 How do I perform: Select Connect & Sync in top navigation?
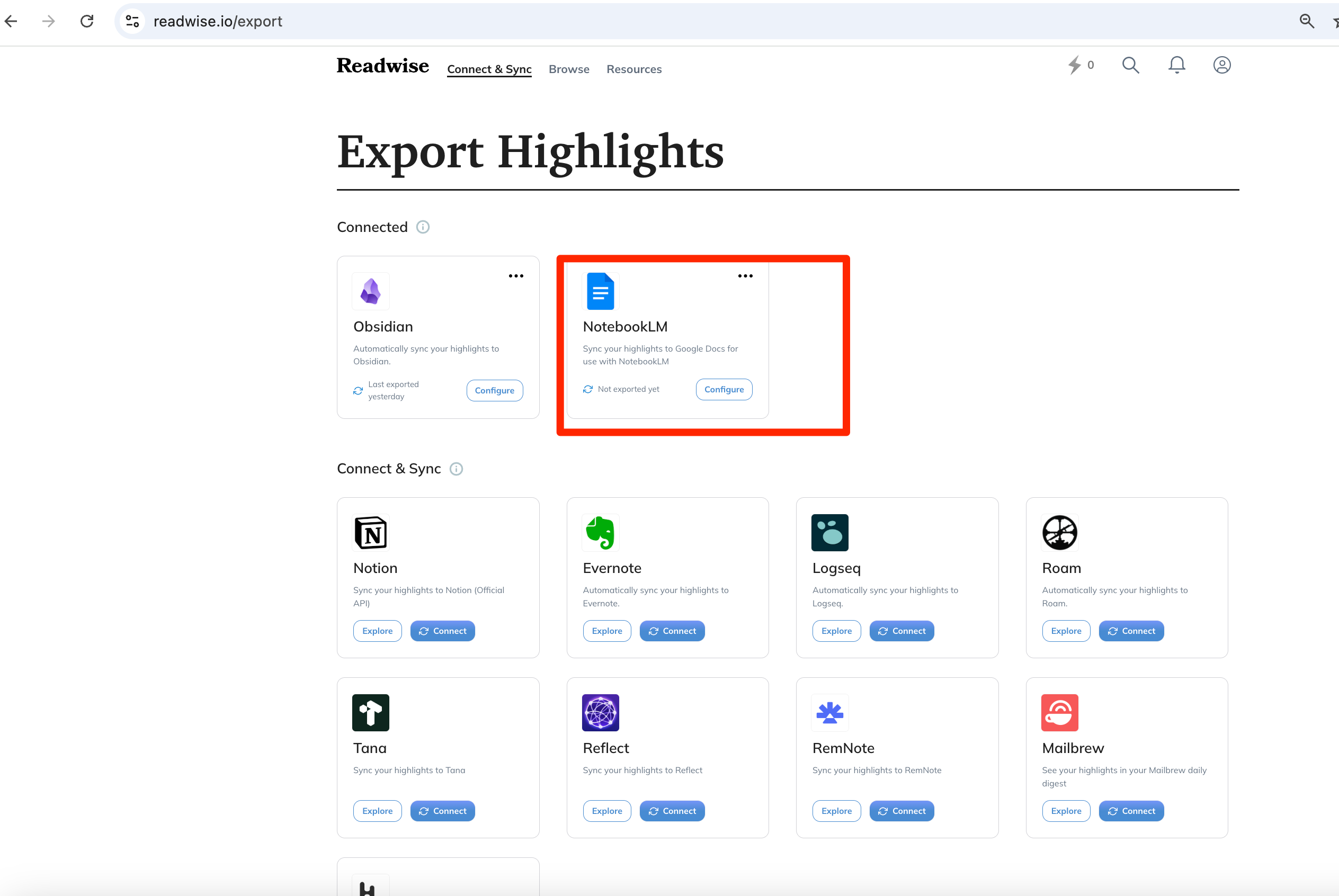[x=489, y=69]
